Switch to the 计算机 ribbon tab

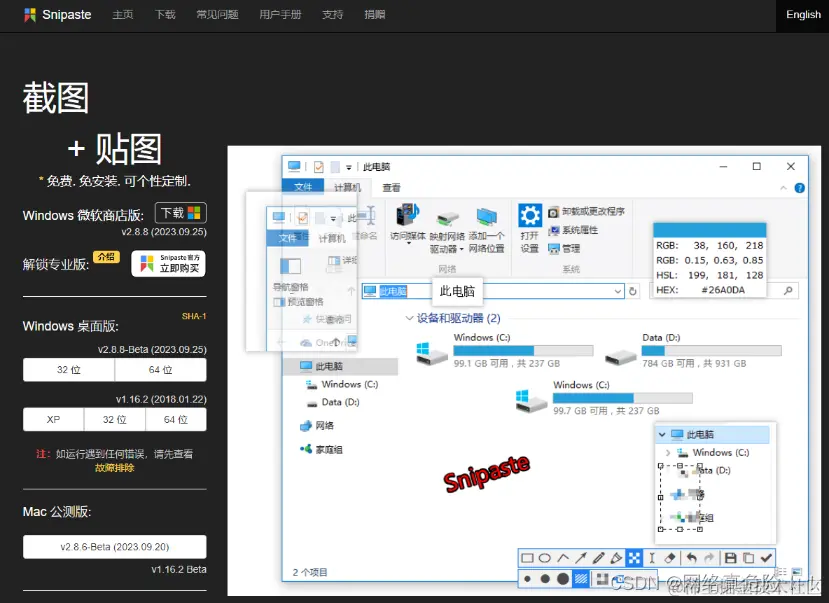tap(347, 188)
